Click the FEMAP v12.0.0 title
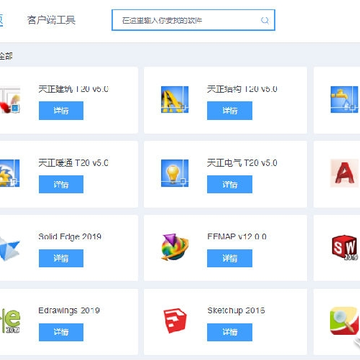Image resolution: width=360 pixels, height=360 pixels. 237,237
